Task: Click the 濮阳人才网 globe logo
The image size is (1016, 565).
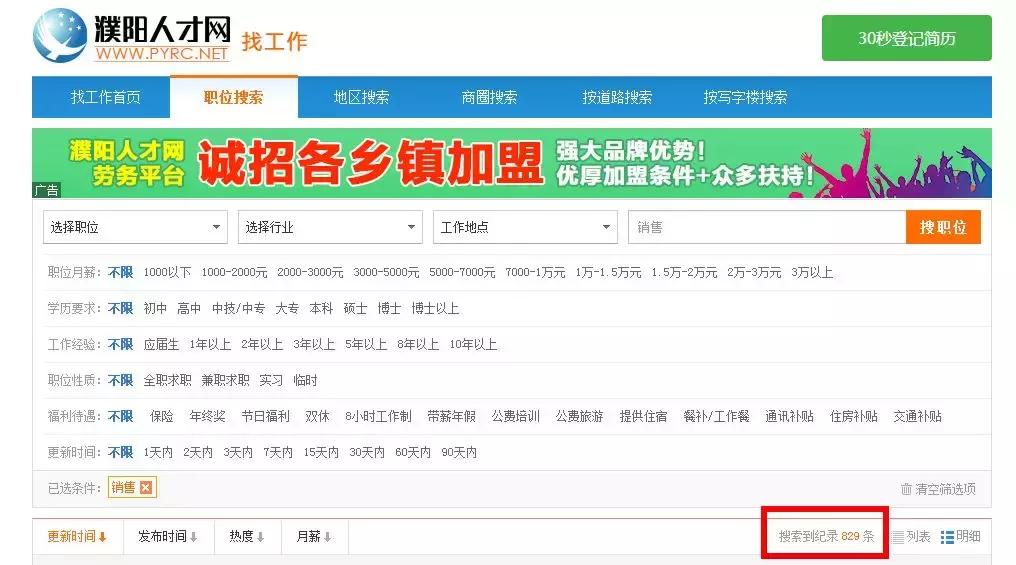Action: coord(60,36)
